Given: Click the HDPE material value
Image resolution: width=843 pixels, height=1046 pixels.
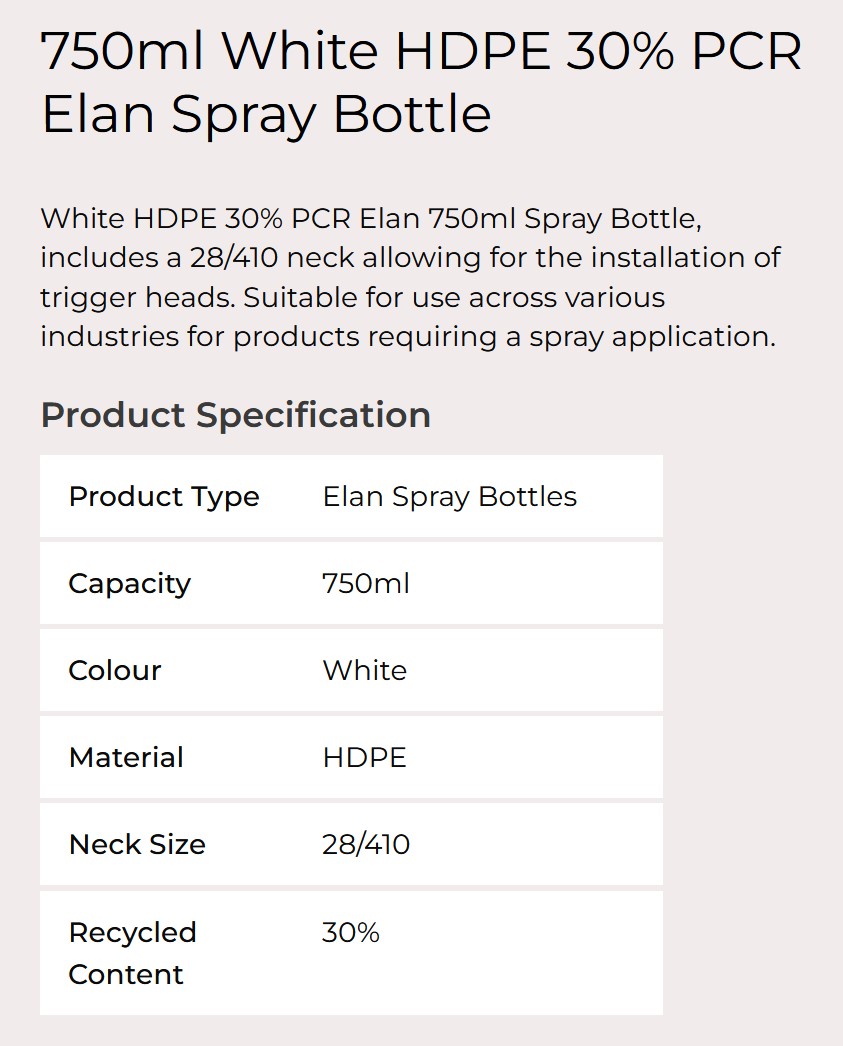Looking at the screenshot, I should coord(364,758).
